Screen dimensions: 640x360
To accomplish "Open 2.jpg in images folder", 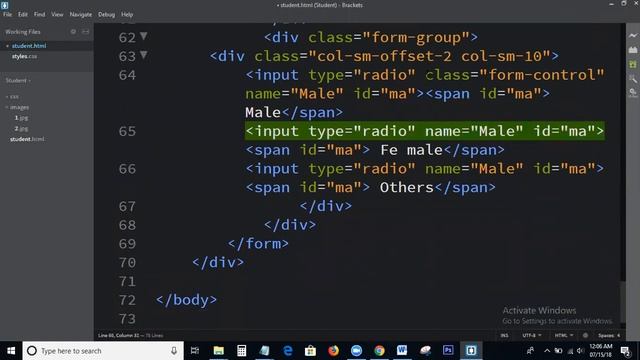I will (x=21, y=129).
